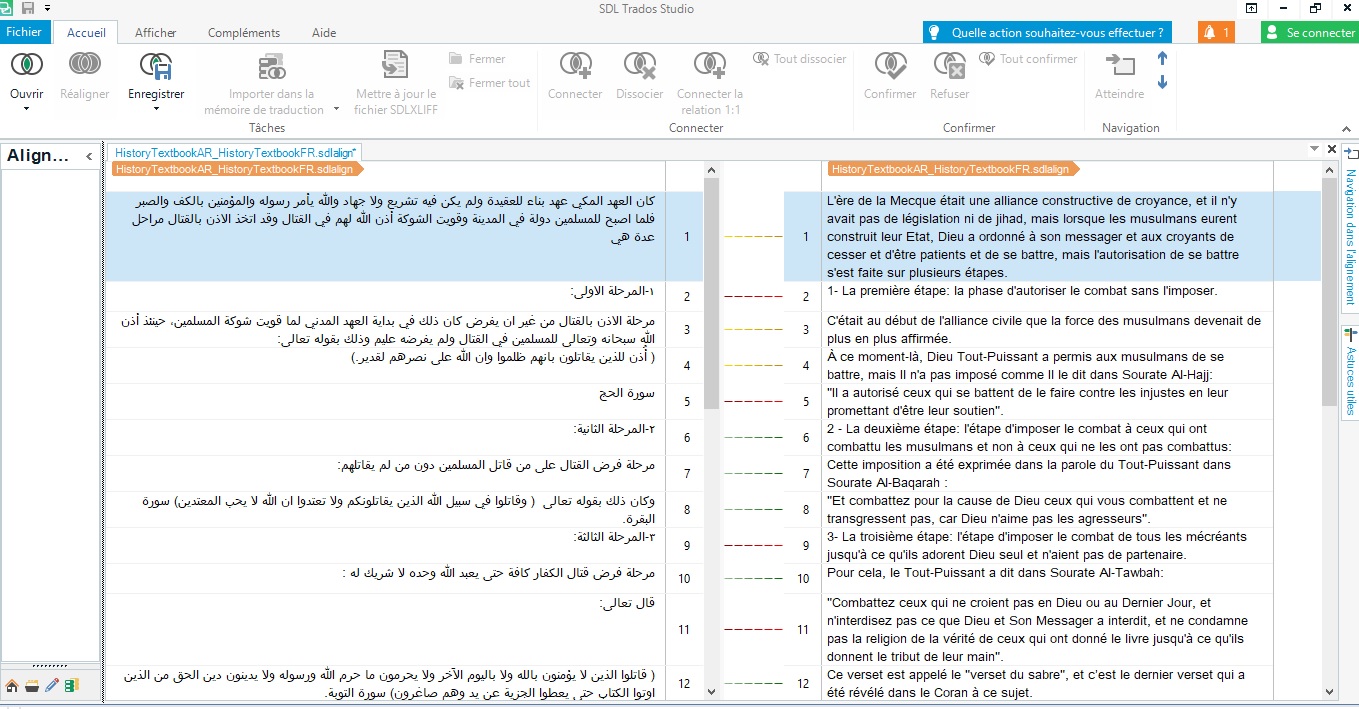Close the alignment document tab with X

point(1332,149)
